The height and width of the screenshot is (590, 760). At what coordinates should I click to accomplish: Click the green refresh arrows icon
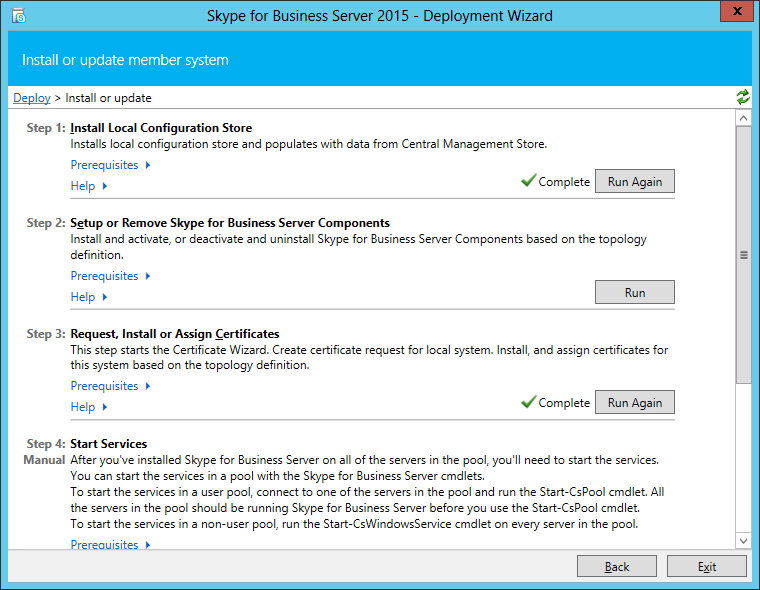tap(743, 97)
